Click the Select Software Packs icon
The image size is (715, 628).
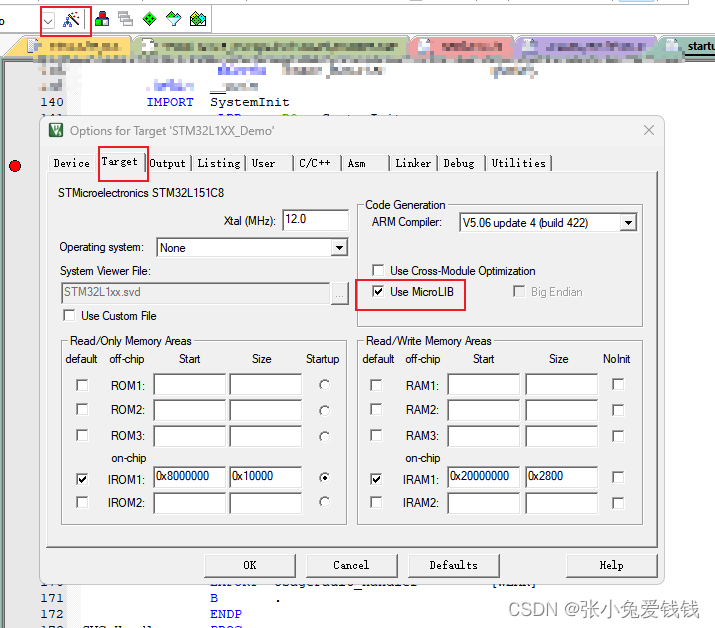[173, 19]
